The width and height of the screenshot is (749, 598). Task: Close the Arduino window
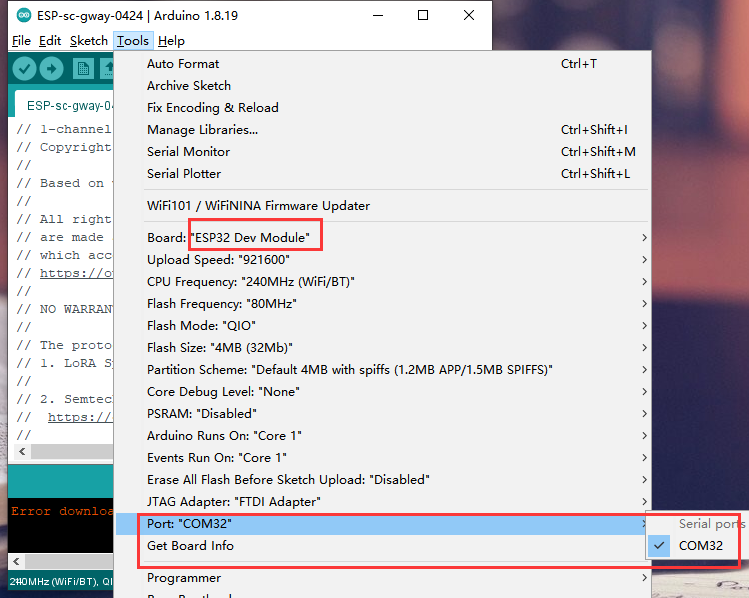469,15
